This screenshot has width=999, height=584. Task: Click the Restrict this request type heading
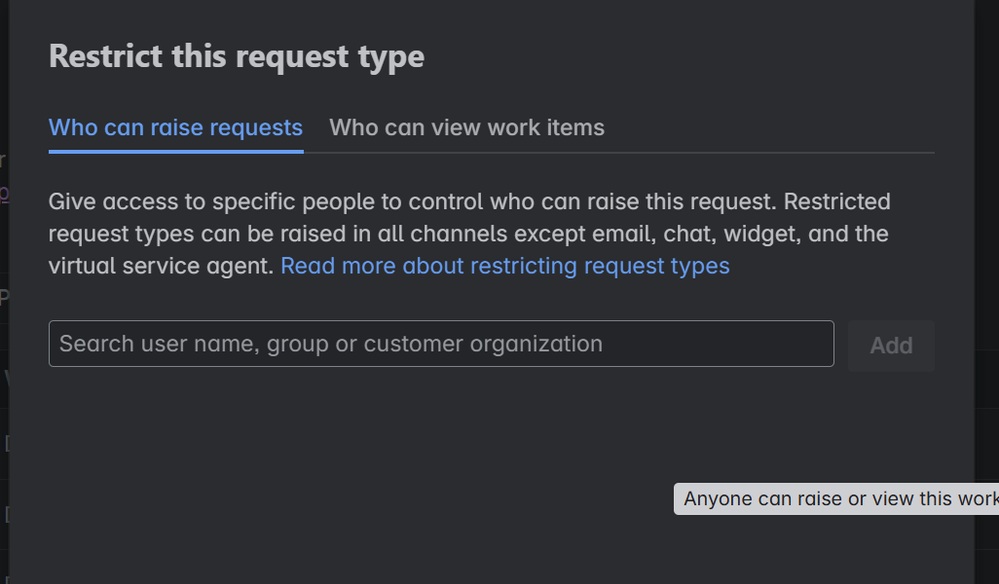[x=236, y=56]
